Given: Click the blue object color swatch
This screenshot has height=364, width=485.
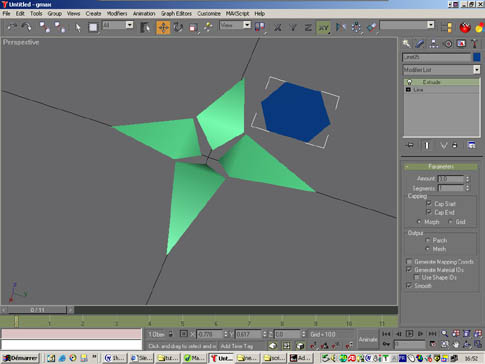Looking at the screenshot, I should coord(476,57).
